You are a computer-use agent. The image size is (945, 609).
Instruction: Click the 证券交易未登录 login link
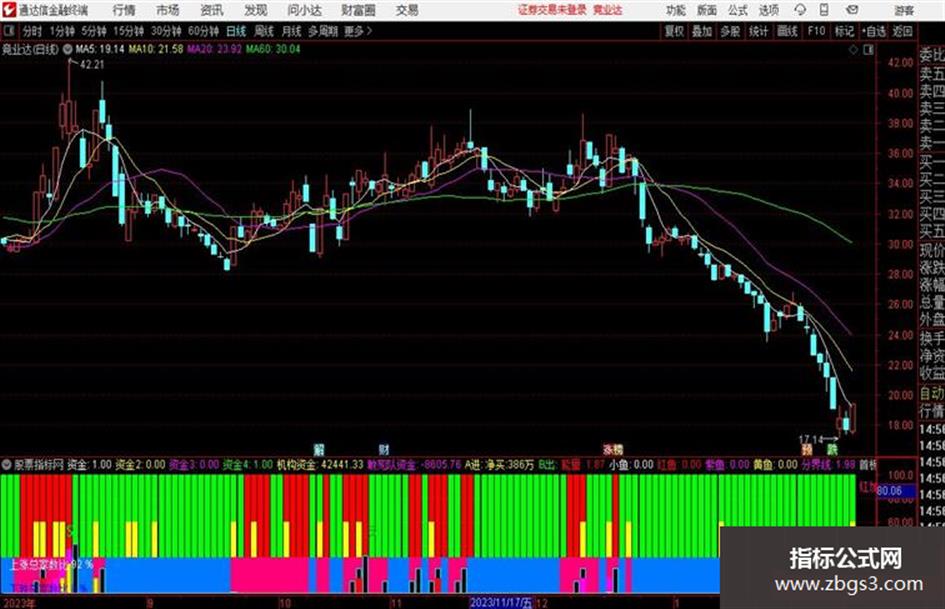[552, 10]
